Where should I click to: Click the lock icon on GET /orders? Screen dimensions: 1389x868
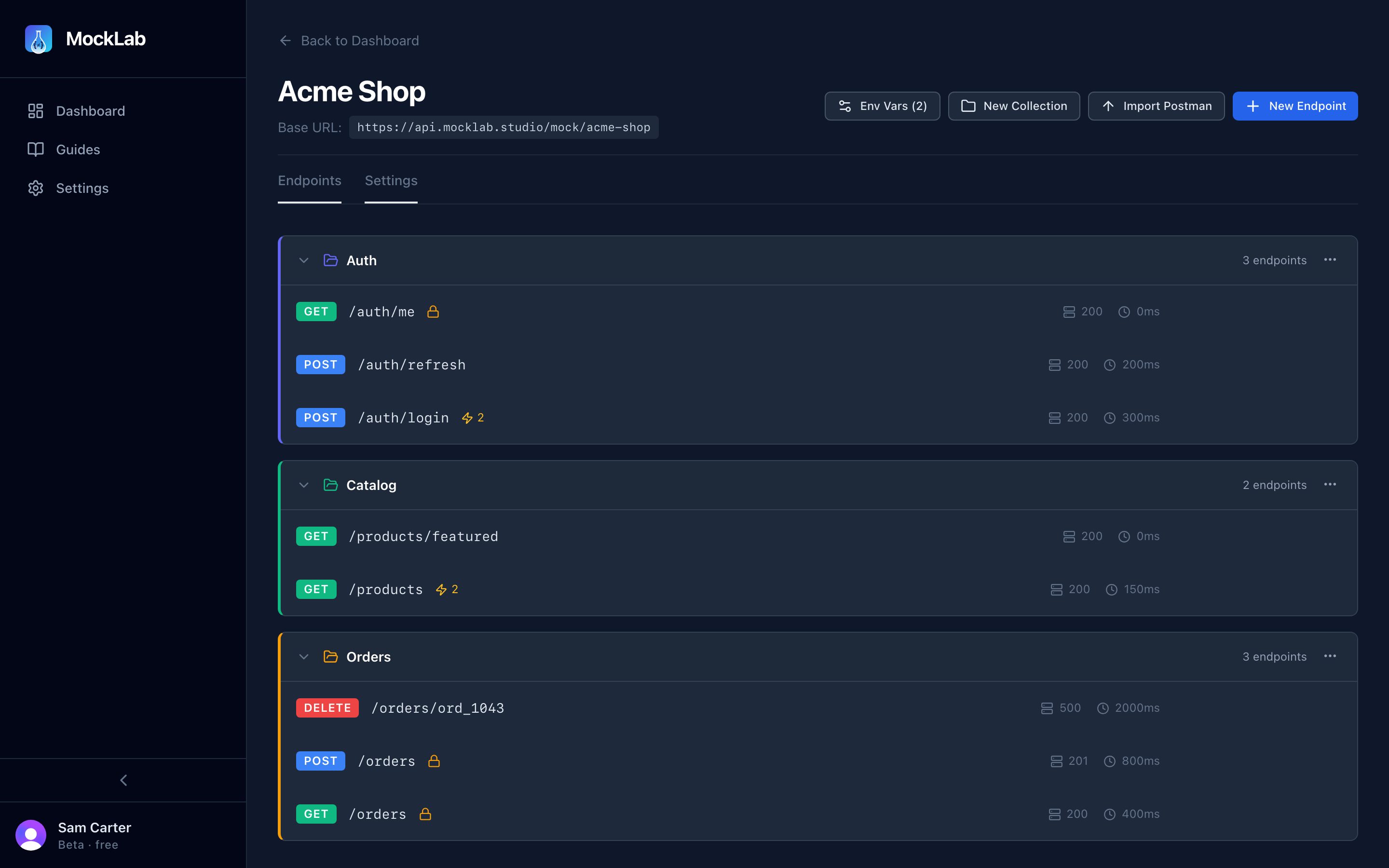point(425,814)
